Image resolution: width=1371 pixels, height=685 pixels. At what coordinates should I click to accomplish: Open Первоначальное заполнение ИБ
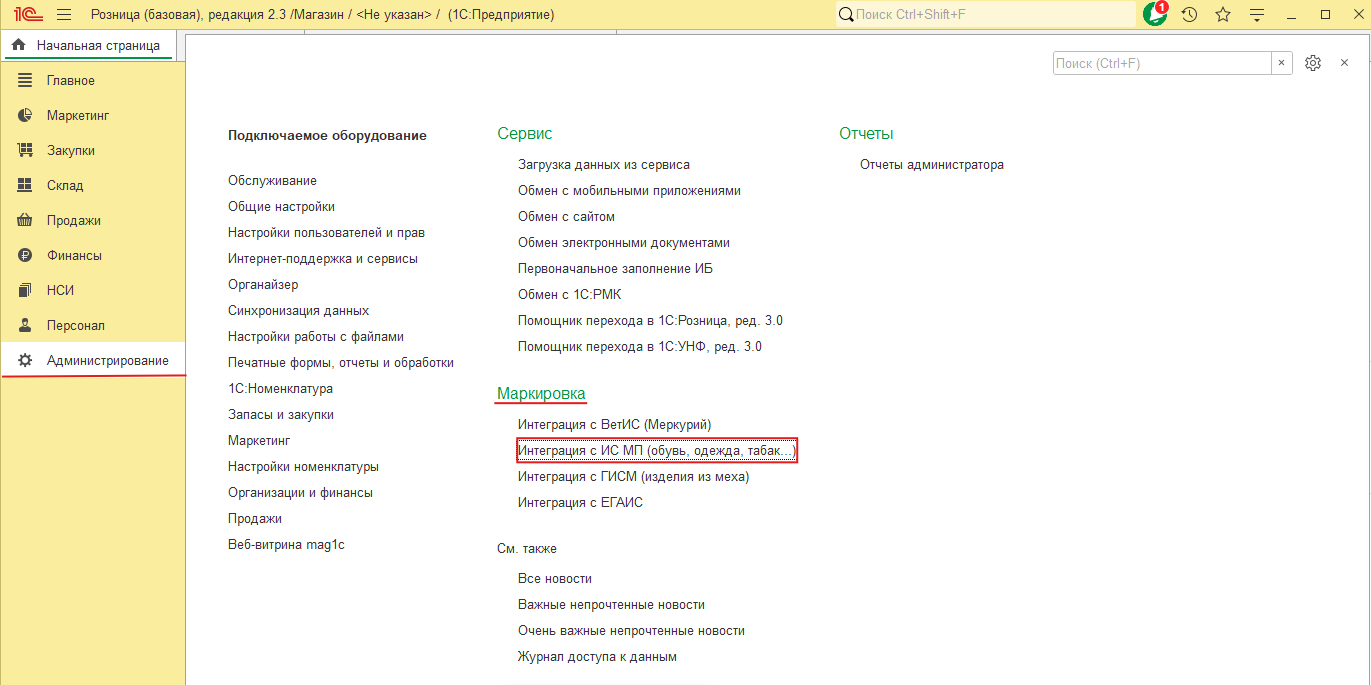coord(615,269)
